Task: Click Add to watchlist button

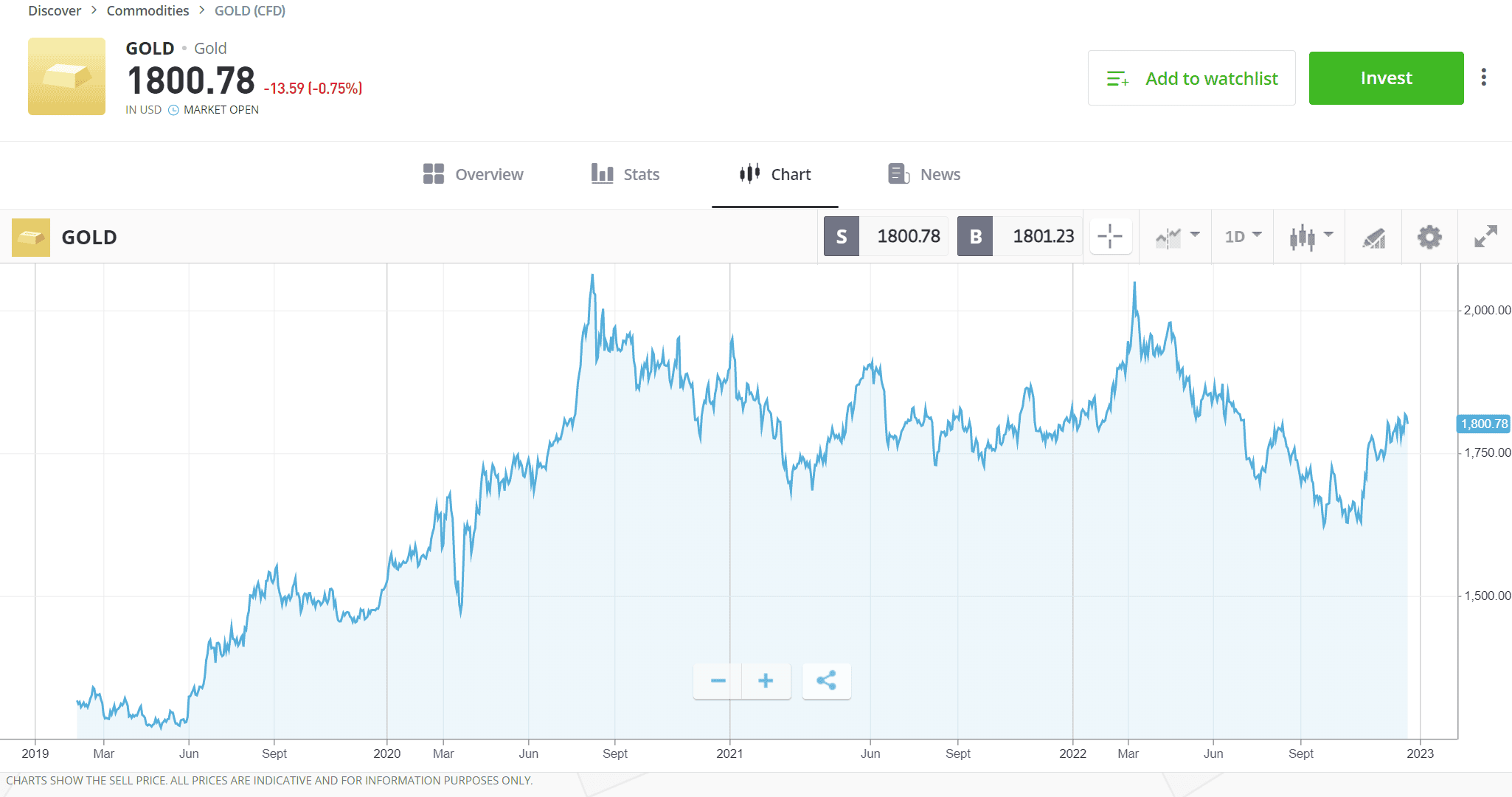Action: (x=1191, y=78)
